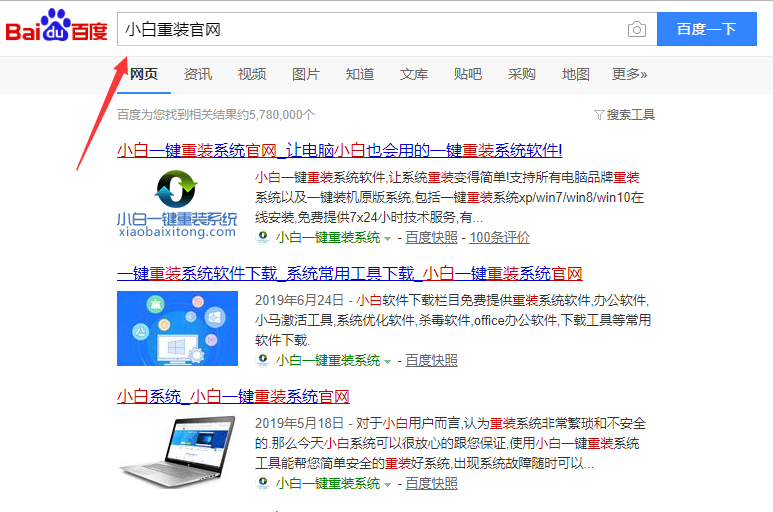Viewport: 773px width, 512px height.
Task: Open the 地图 tab
Action: [576, 74]
